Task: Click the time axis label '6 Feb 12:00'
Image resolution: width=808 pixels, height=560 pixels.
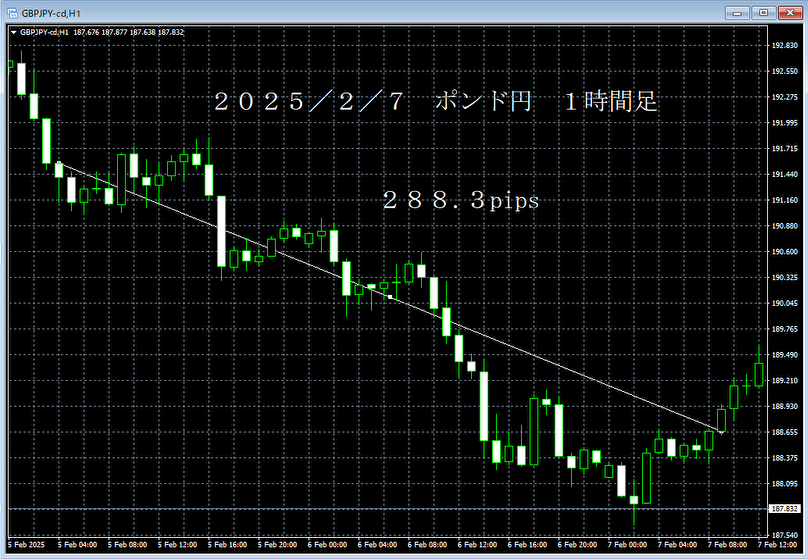Action: click(x=477, y=545)
